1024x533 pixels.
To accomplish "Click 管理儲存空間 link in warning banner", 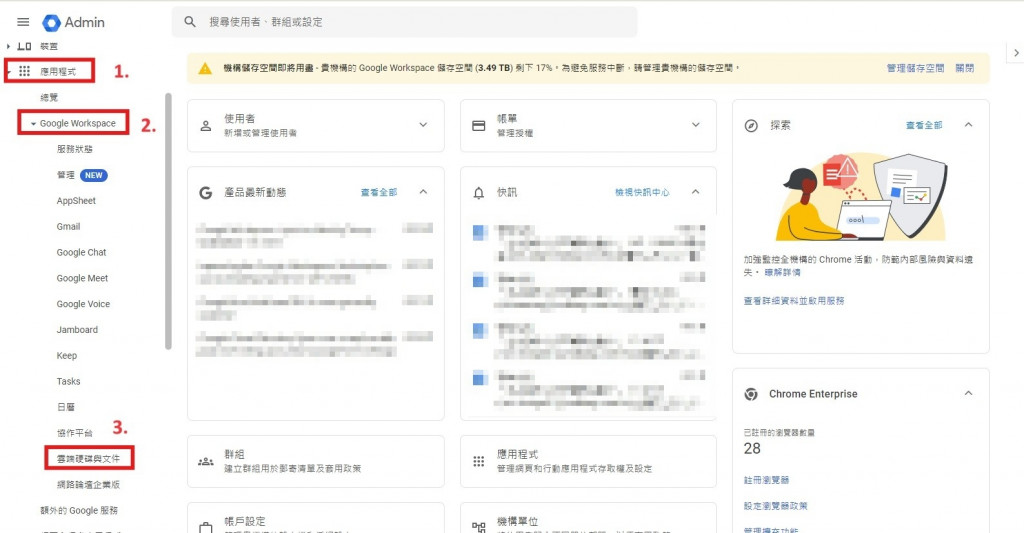I will point(915,68).
